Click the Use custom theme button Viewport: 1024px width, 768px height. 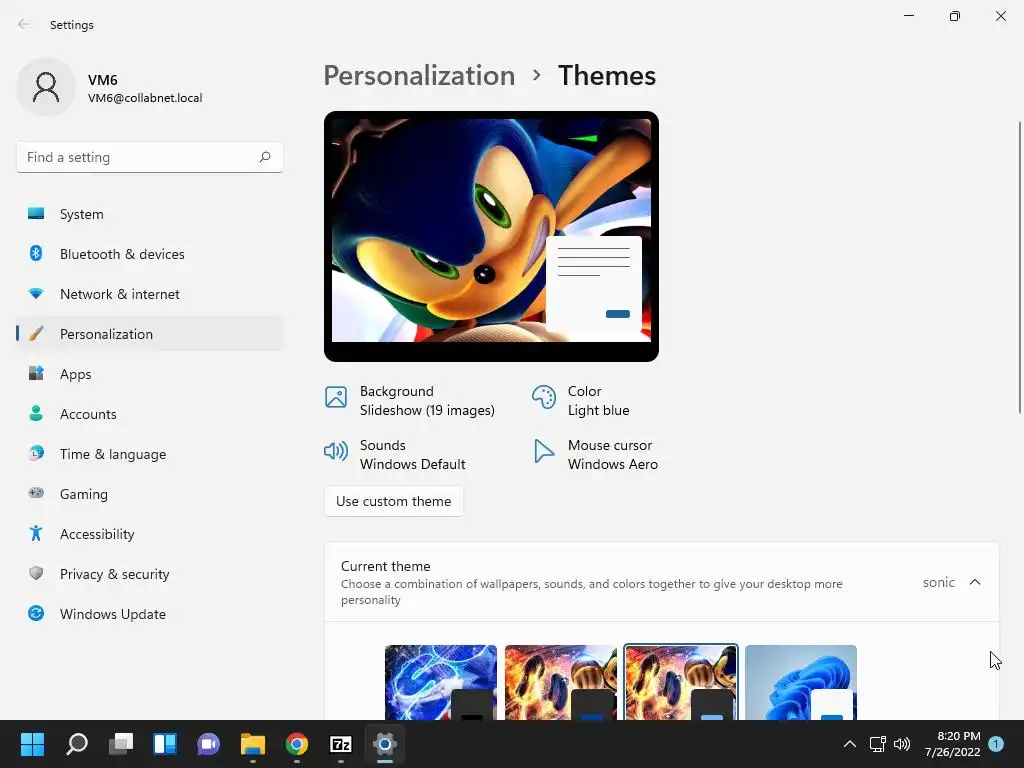(394, 501)
